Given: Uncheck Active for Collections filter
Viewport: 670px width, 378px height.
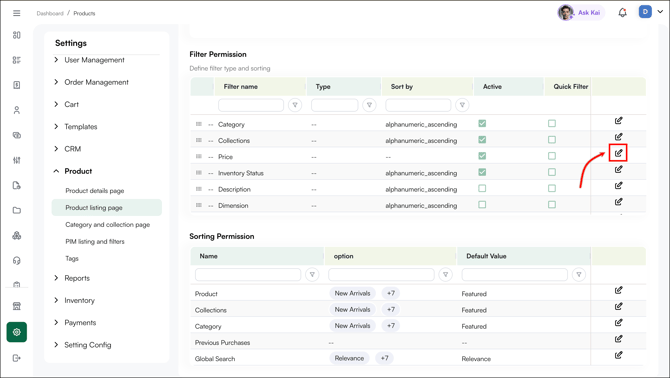Looking at the screenshot, I should [x=482, y=140].
